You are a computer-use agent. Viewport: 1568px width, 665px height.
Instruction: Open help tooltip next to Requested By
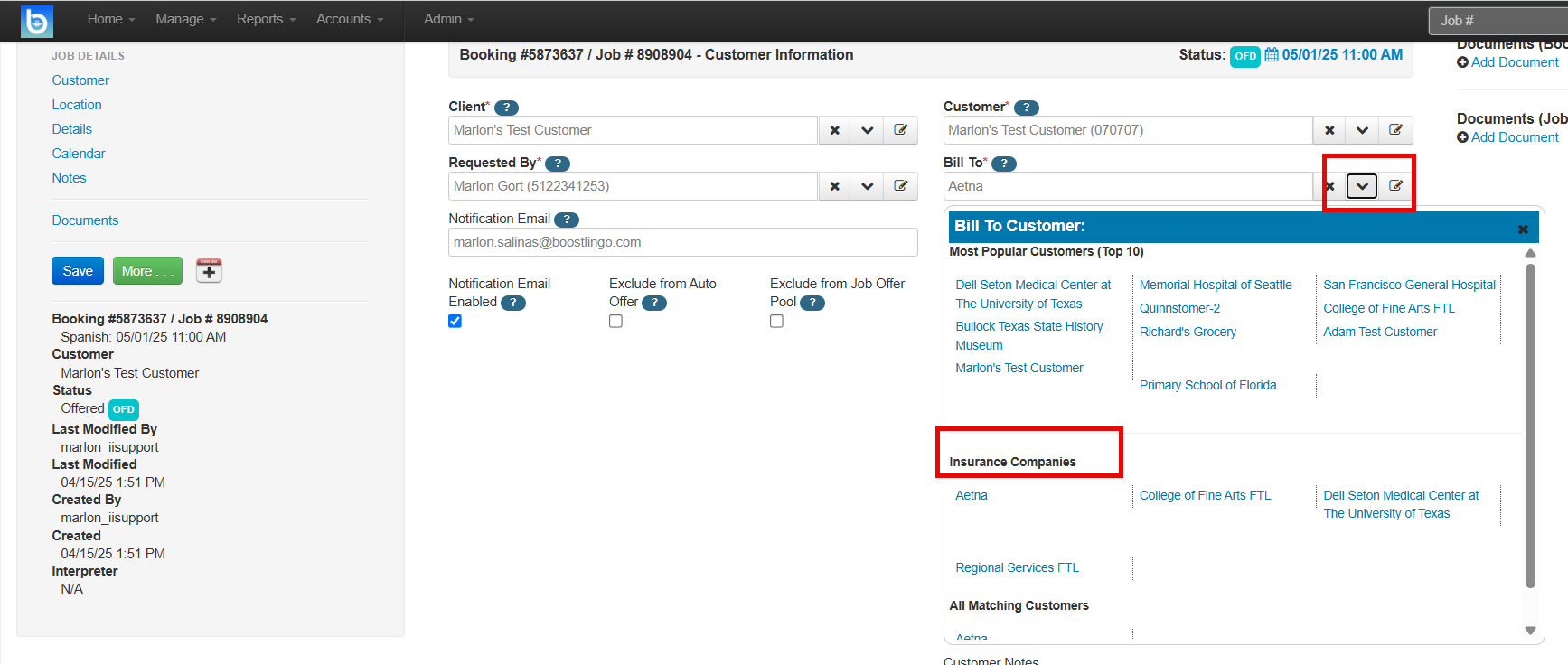click(x=558, y=164)
